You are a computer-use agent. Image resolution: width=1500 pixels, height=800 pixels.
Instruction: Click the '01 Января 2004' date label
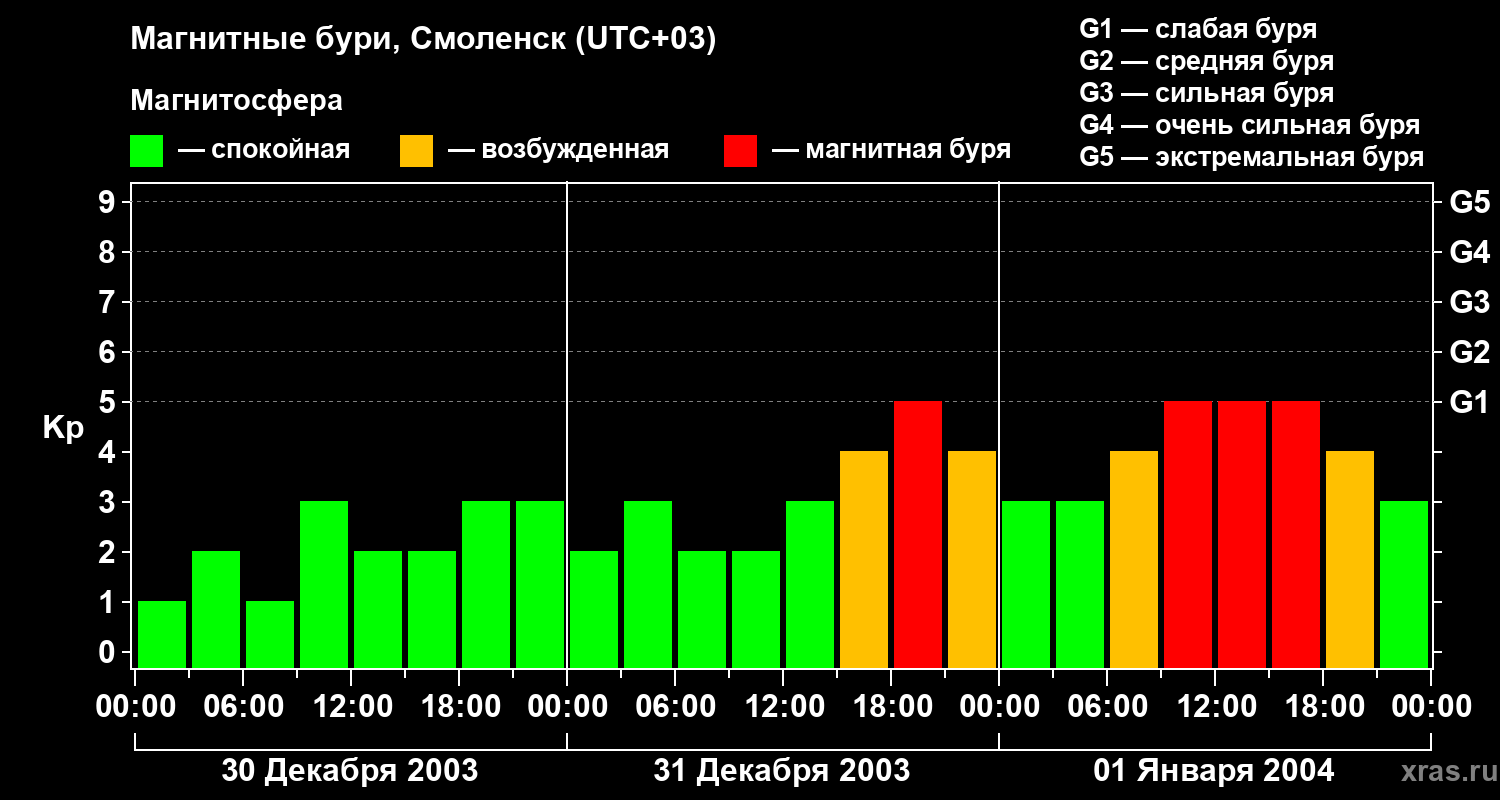(1214, 771)
